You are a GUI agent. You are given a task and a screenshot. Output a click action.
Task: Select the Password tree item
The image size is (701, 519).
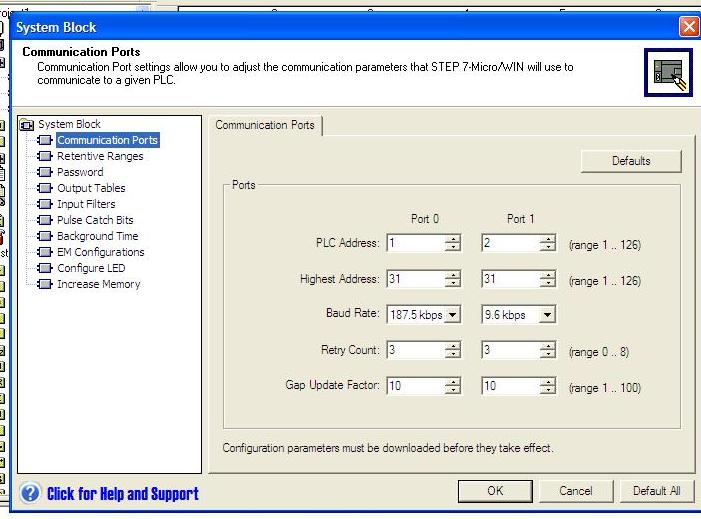point(79,172)
